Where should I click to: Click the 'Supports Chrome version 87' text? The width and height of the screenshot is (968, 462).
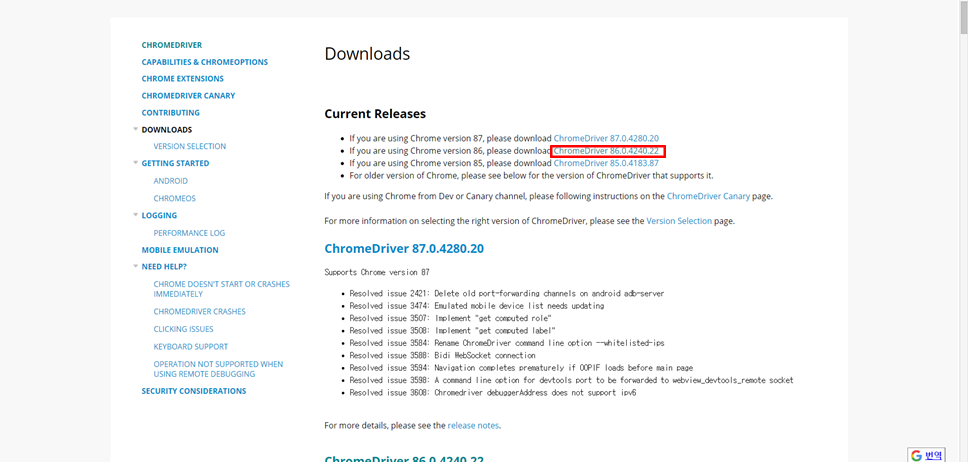point(377,272)
